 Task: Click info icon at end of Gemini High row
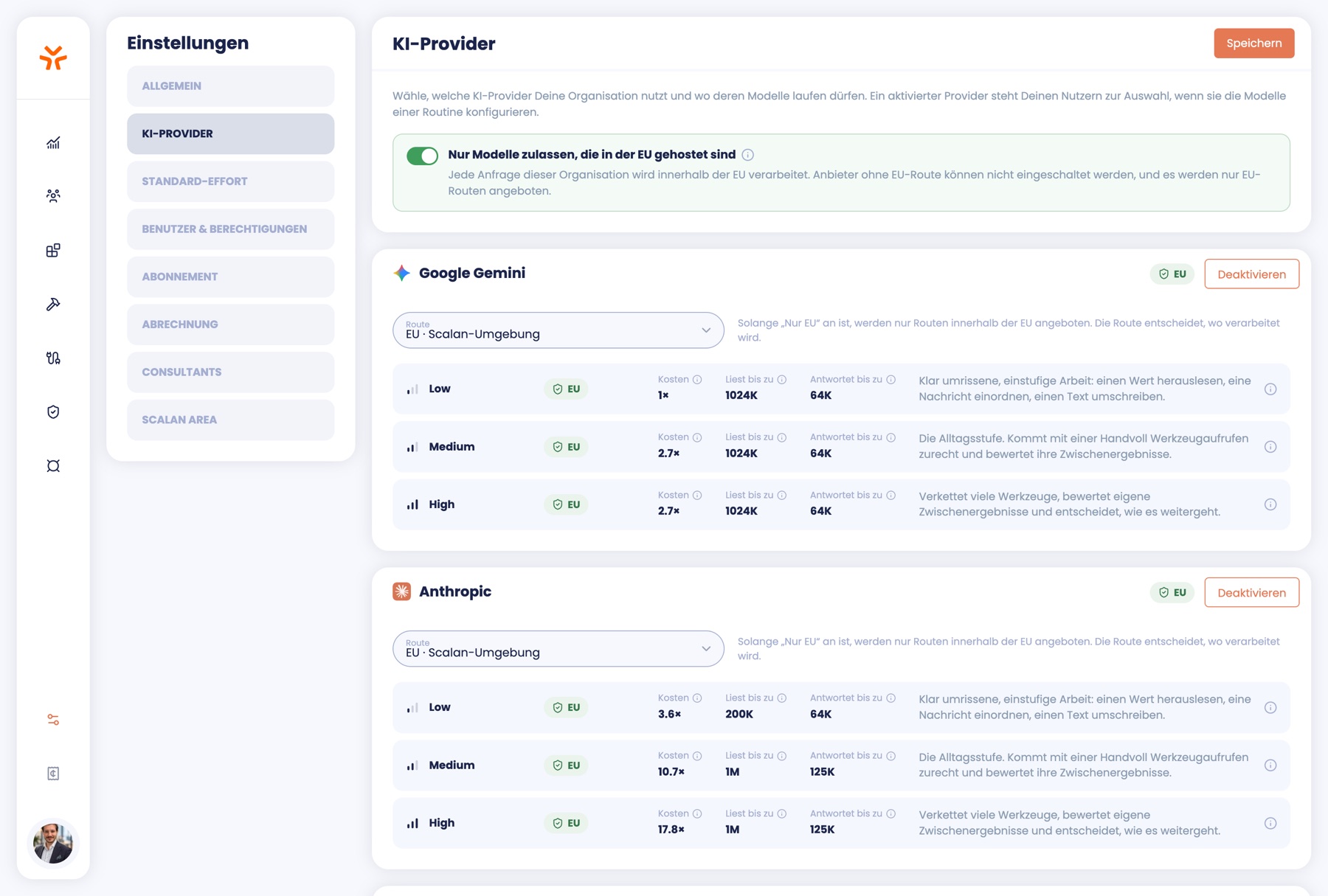(1270, 504)
